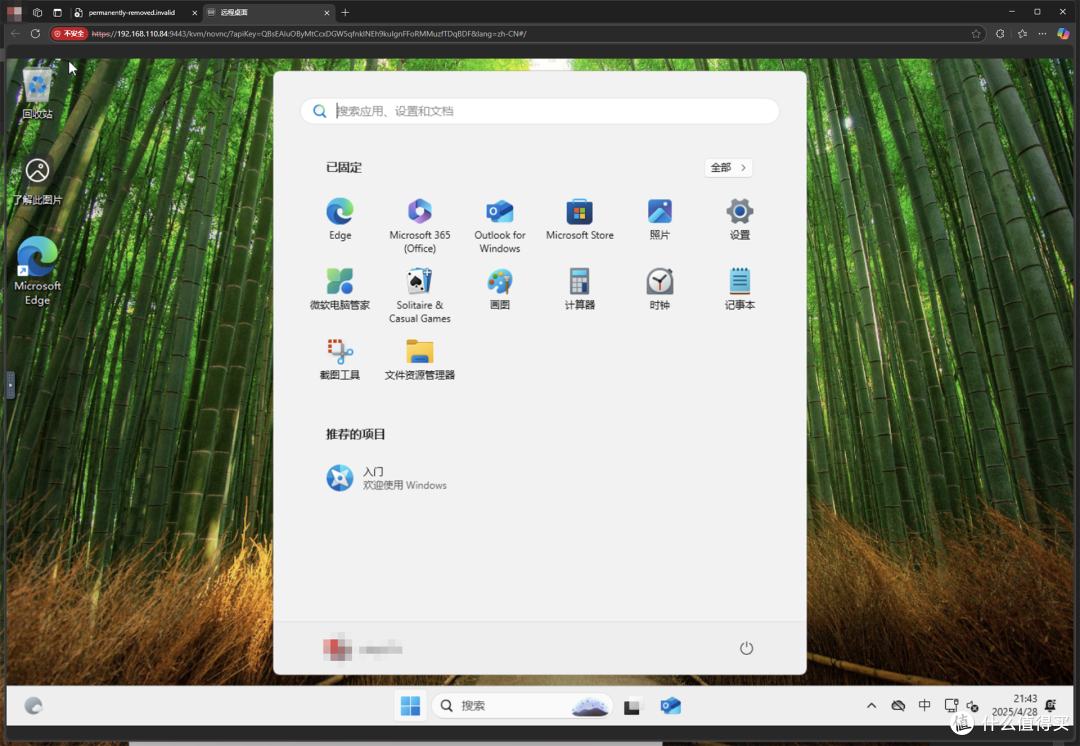
Task: Select 了解此图片 desktop icon
Action: point(37,181)
